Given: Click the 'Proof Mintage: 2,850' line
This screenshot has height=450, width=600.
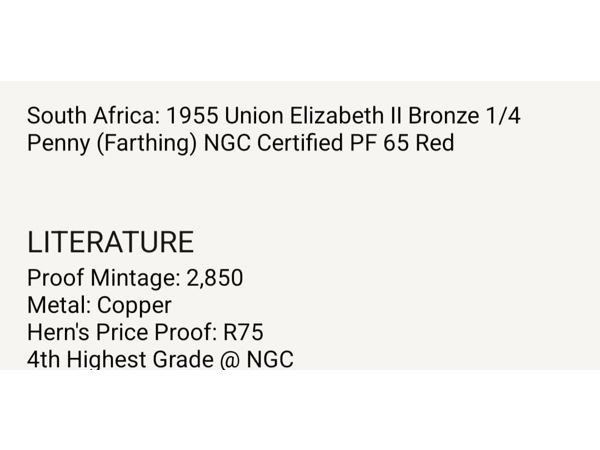Looking at the screenshot, I should (135, 278).
